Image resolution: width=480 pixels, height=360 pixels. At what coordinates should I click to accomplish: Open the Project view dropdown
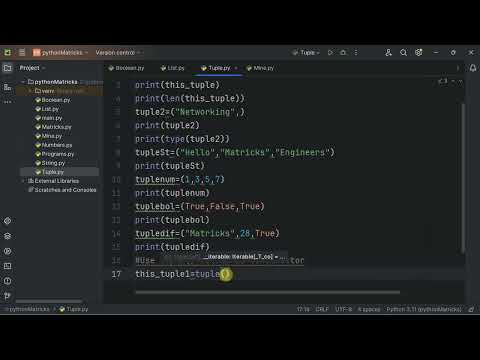pos(32,68)
